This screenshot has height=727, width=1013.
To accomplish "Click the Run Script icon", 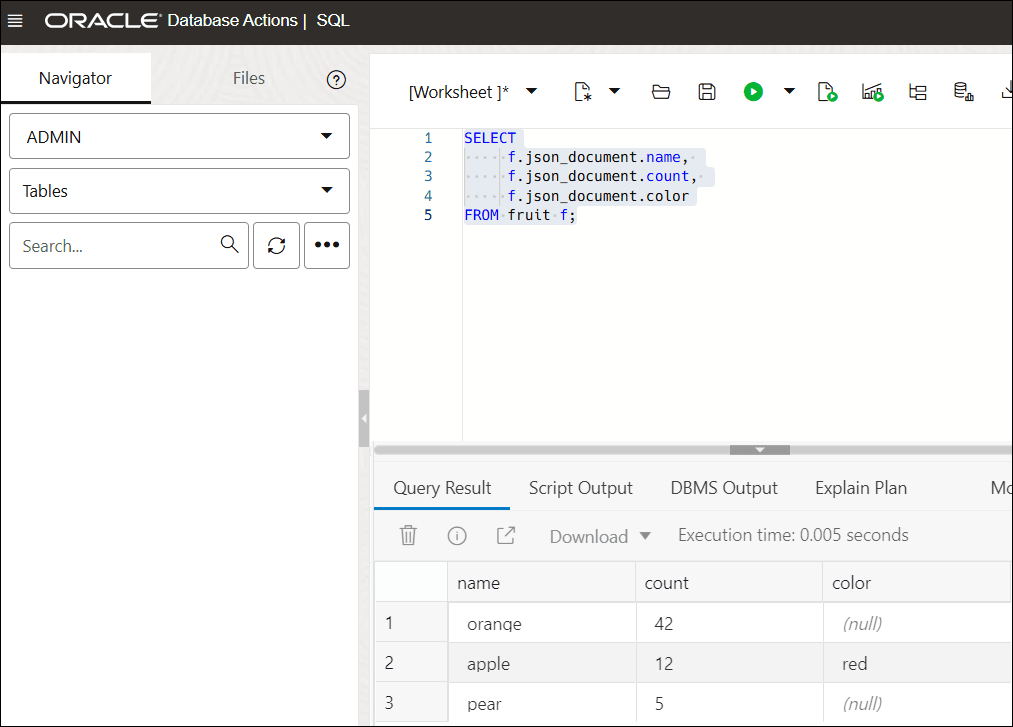I will pos(827,91).
